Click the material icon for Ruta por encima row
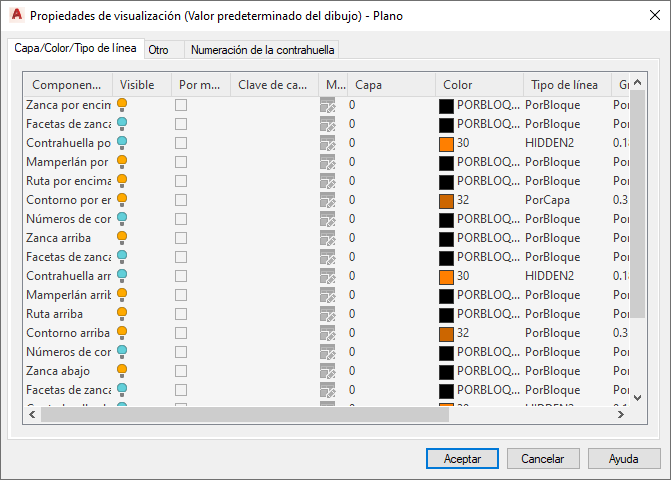Viewport: 671px width, 480px height. (327, 181)
